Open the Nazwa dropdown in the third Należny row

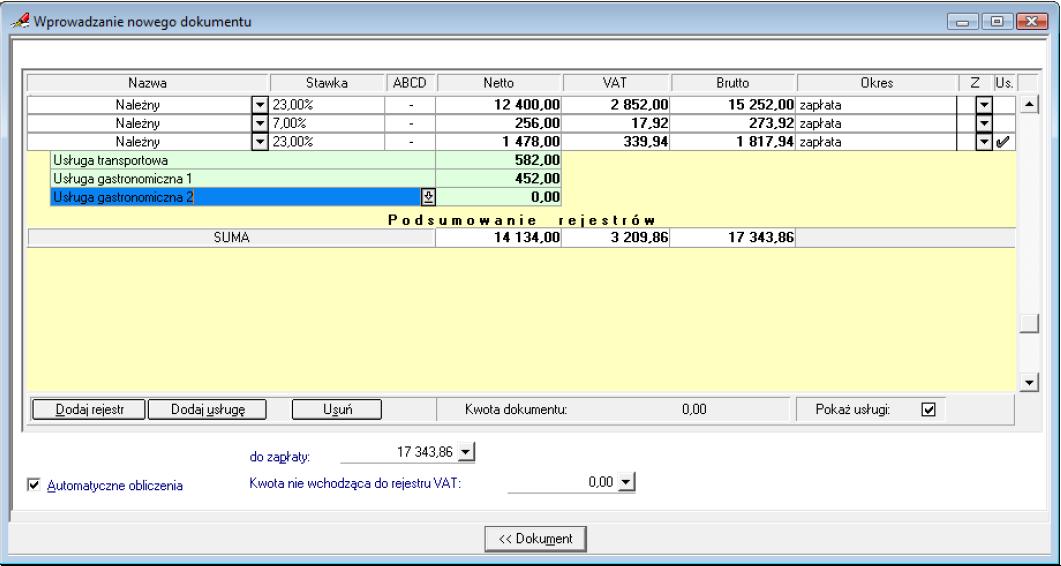260,142
